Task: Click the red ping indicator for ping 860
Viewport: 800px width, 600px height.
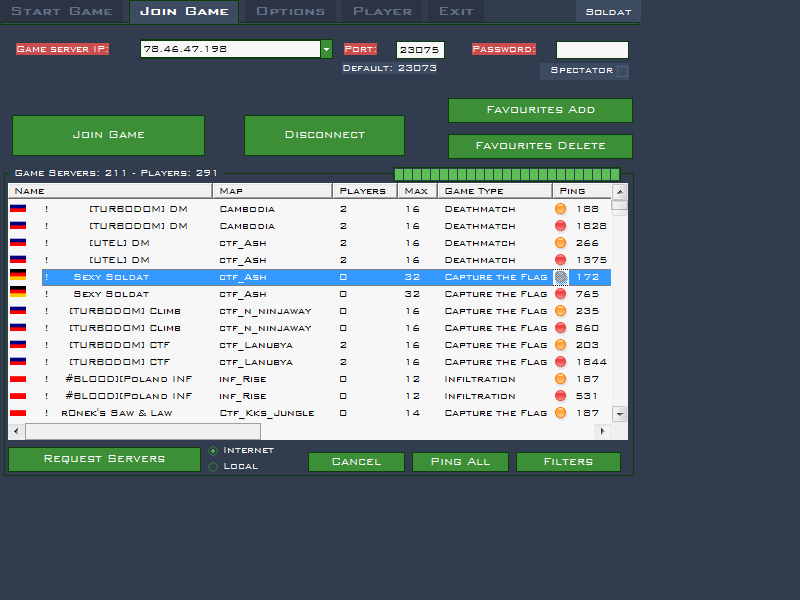Action: point(560,328)
